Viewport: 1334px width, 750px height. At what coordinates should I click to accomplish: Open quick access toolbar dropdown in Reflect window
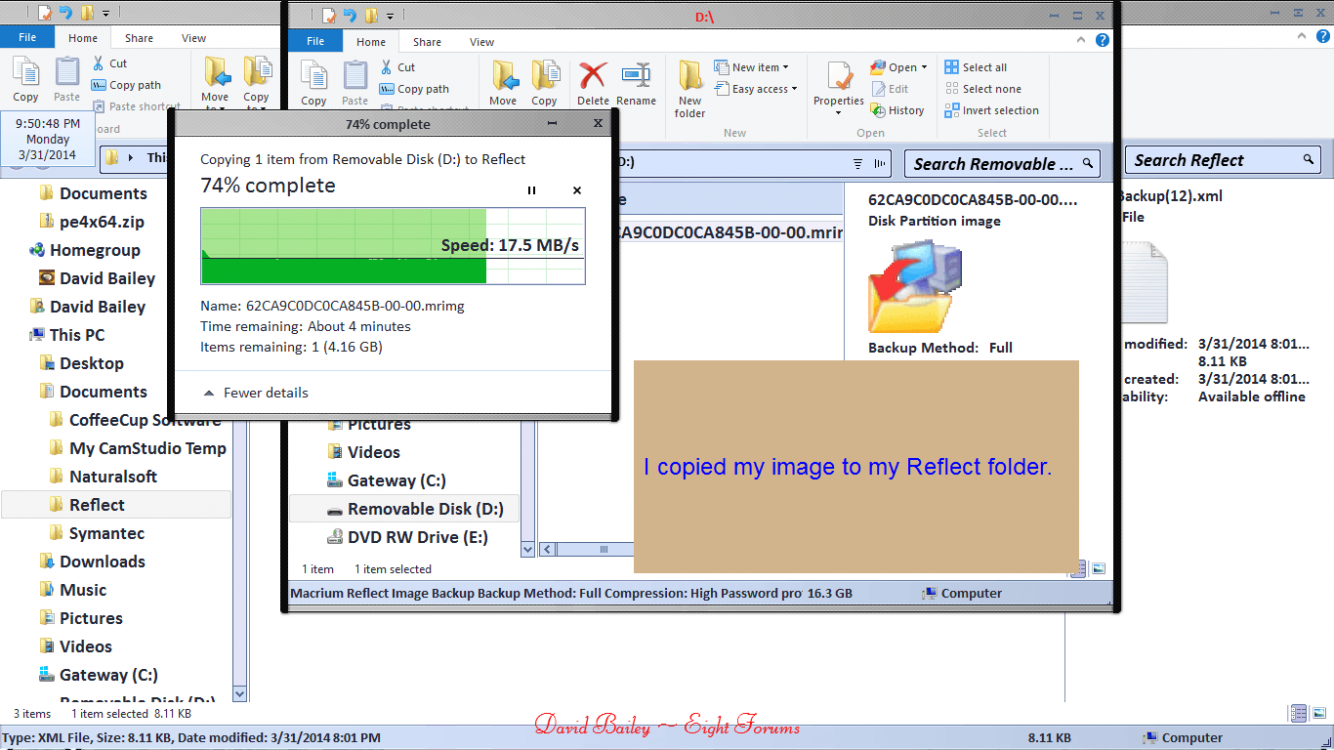(106, 13)
